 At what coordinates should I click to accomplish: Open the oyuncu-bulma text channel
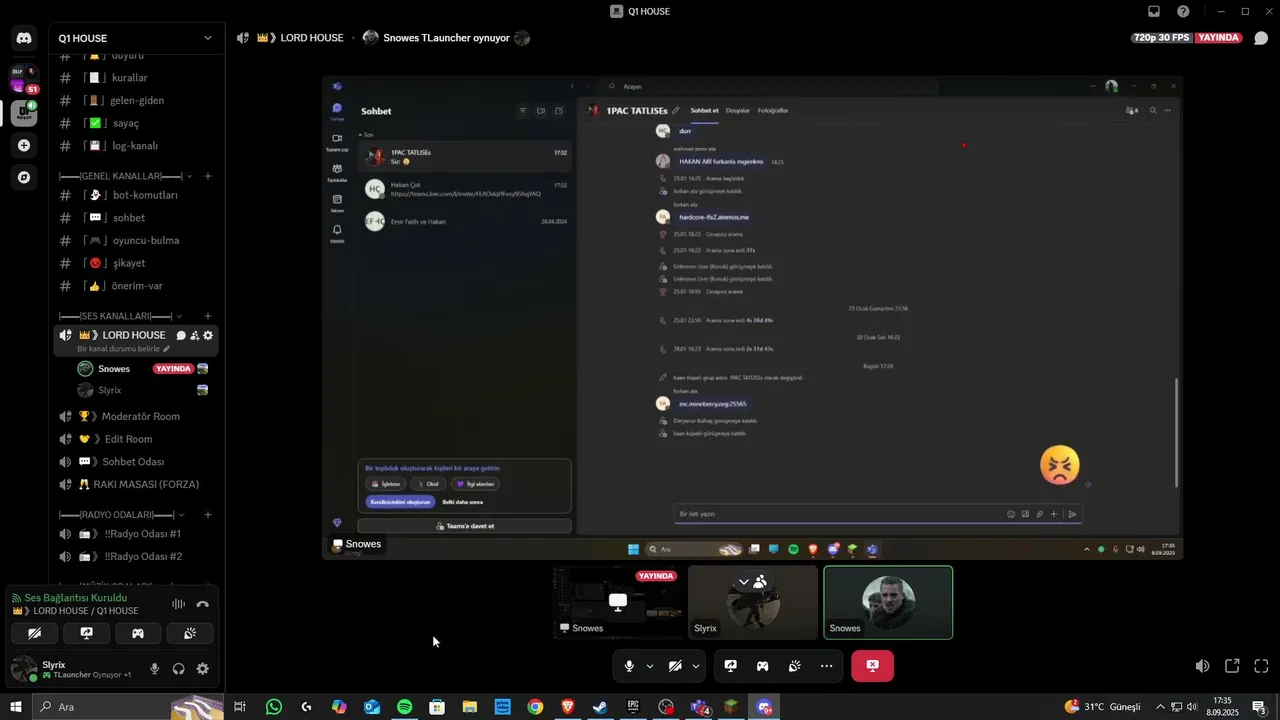(136, 240)
